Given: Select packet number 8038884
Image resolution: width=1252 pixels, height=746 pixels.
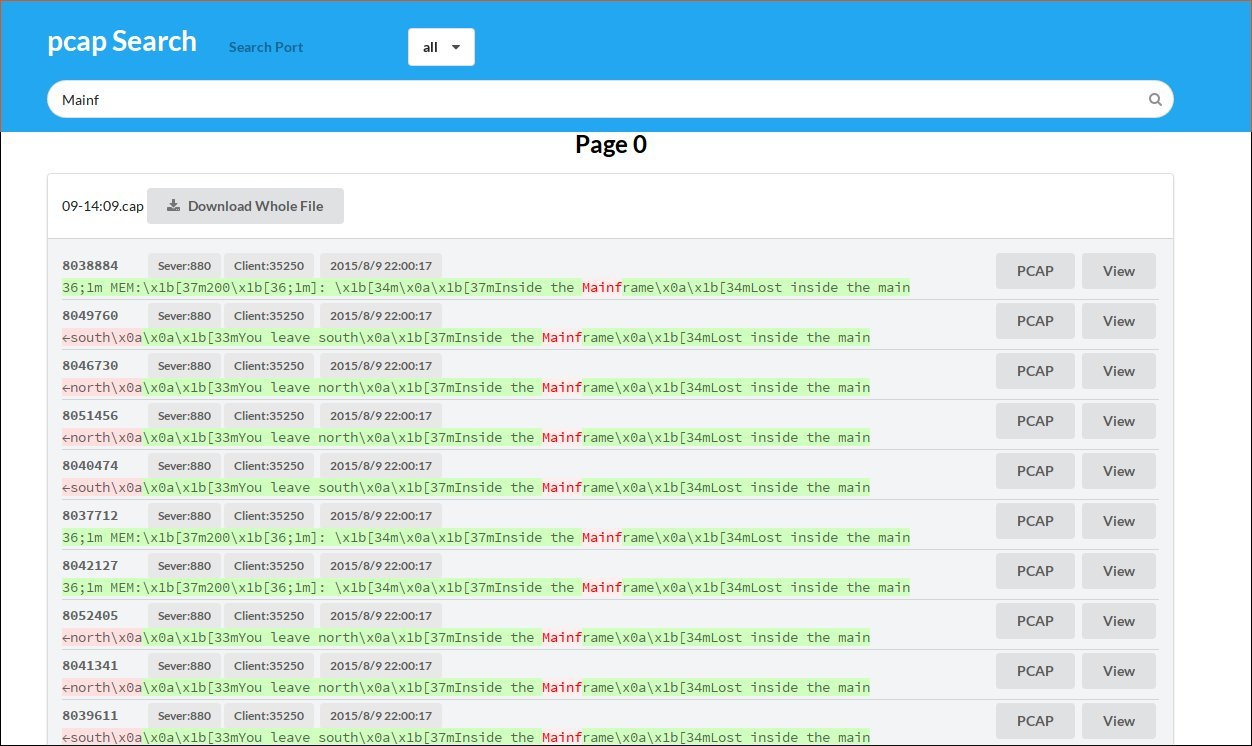Looking at the screenshot, I should [90, 266].
